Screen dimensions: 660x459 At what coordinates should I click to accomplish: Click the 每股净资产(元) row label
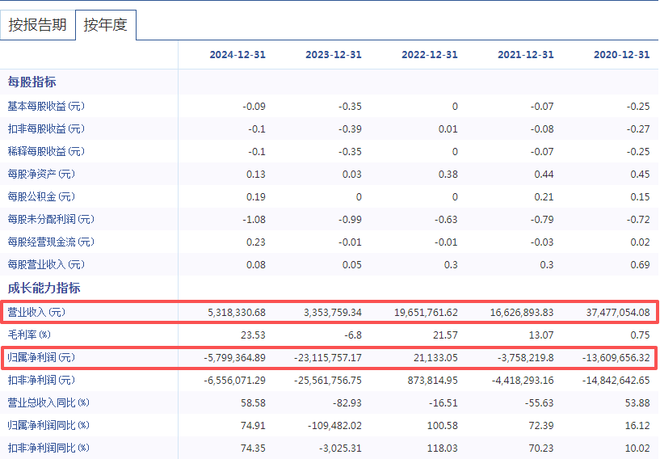click(41, 174)
